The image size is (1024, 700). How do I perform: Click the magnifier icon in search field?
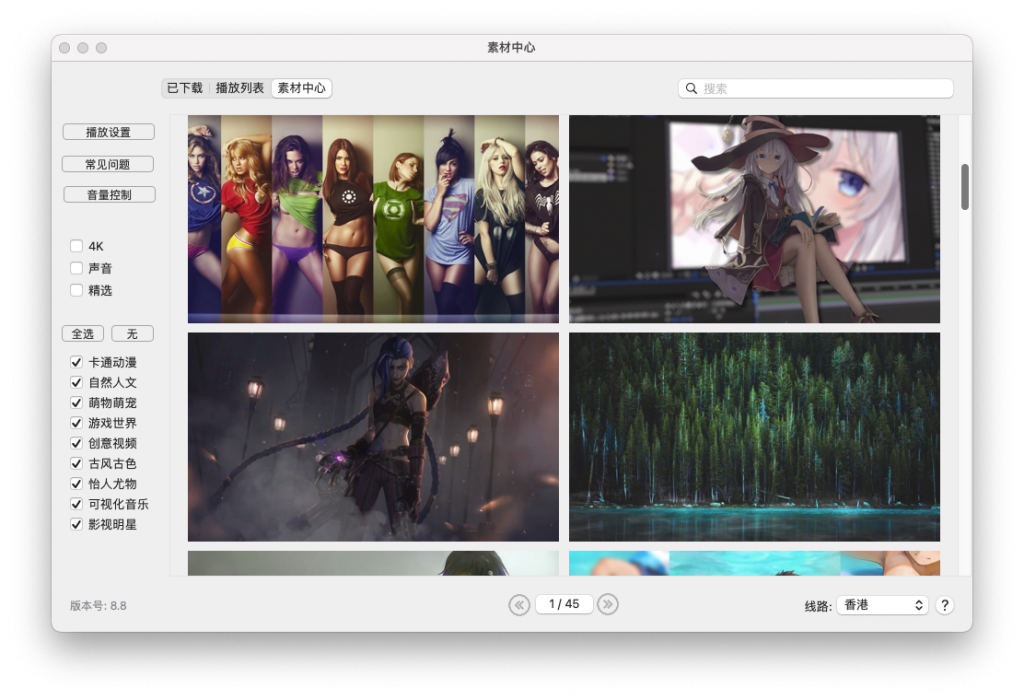click(691, 88)
